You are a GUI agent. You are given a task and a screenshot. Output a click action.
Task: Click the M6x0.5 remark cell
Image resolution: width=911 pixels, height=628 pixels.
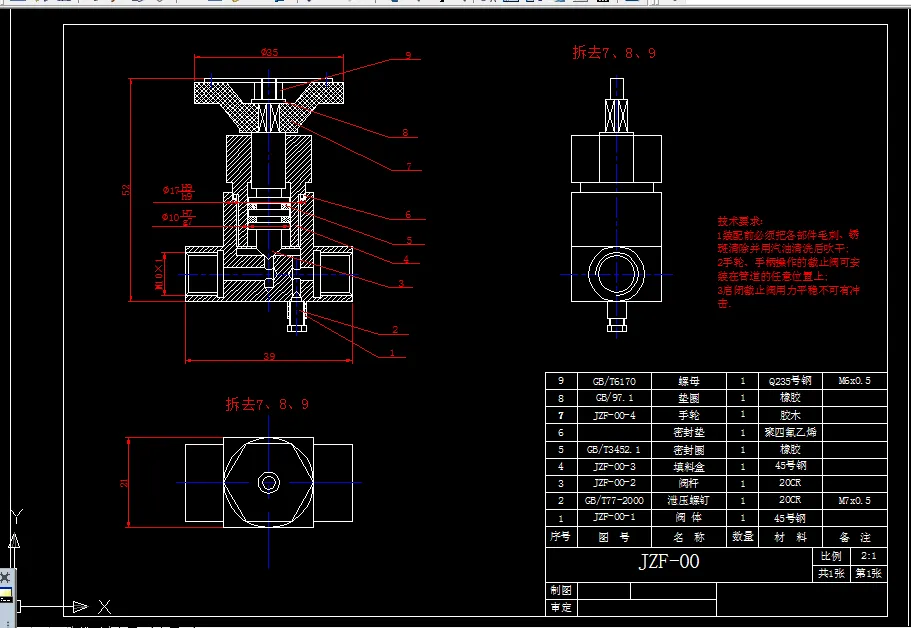pos(855,381)
